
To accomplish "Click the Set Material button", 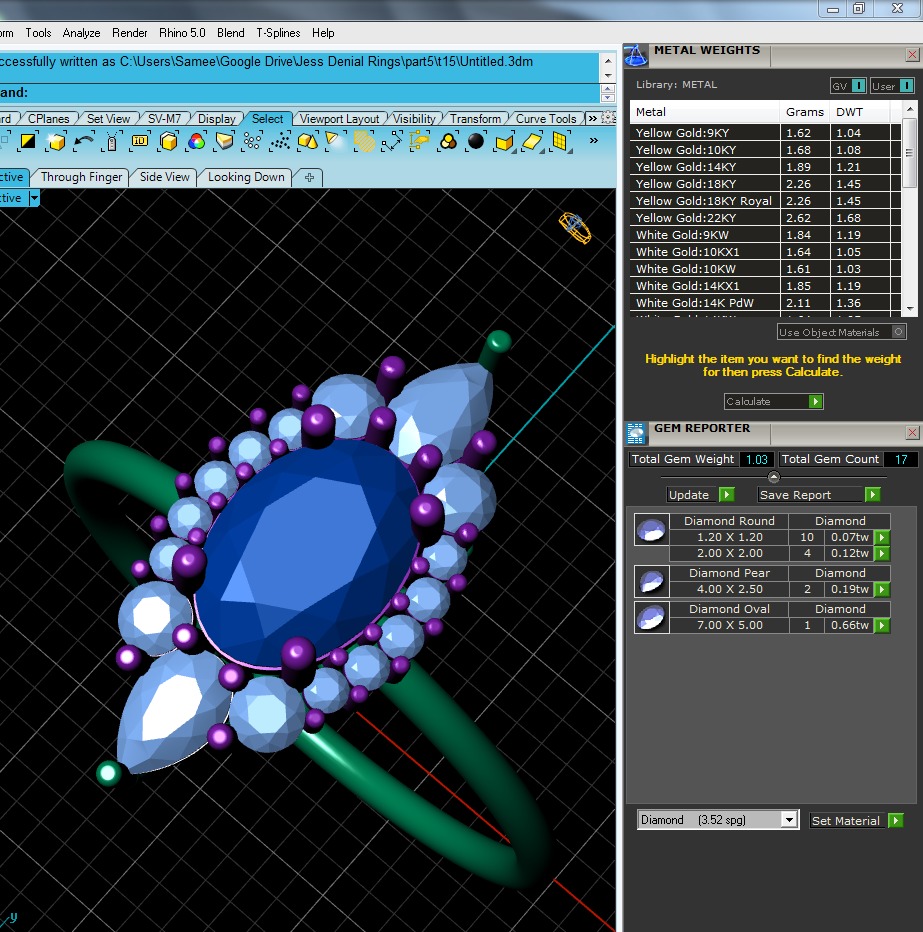I will (x=856, y=820).
